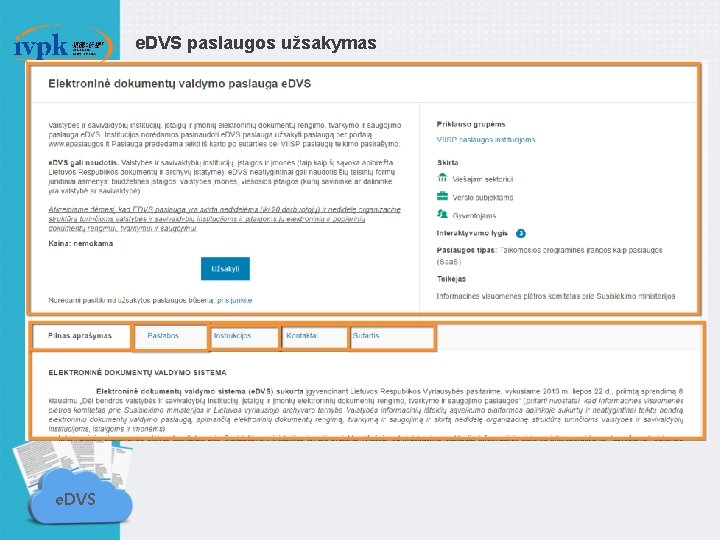Click the Verslo subjektams briefcase icon
Screen dimensions: 720x540
pos(442,196)
